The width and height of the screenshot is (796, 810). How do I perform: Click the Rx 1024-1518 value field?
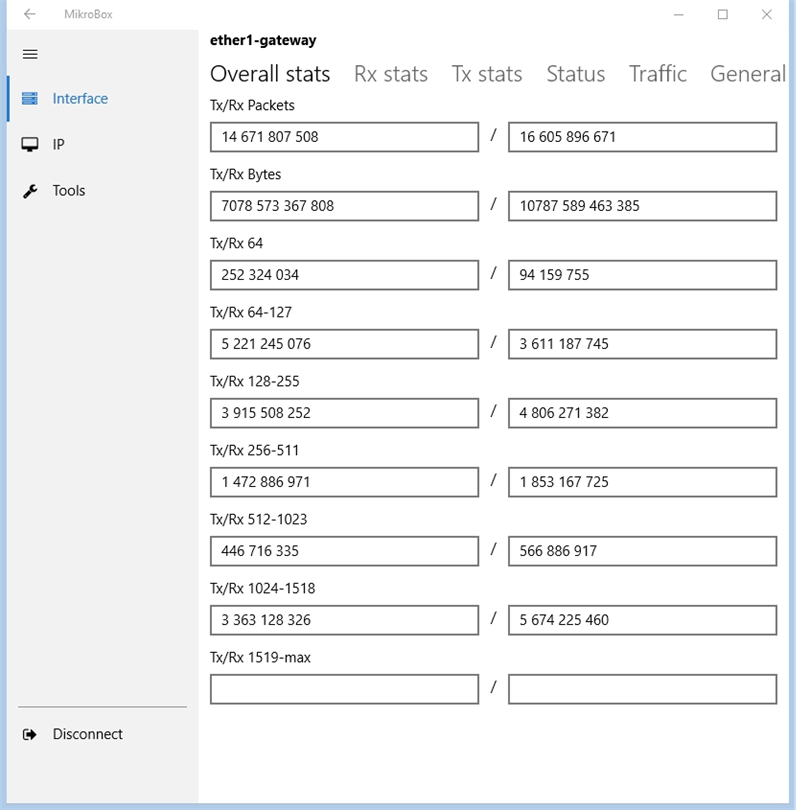[x=642, y=620]
